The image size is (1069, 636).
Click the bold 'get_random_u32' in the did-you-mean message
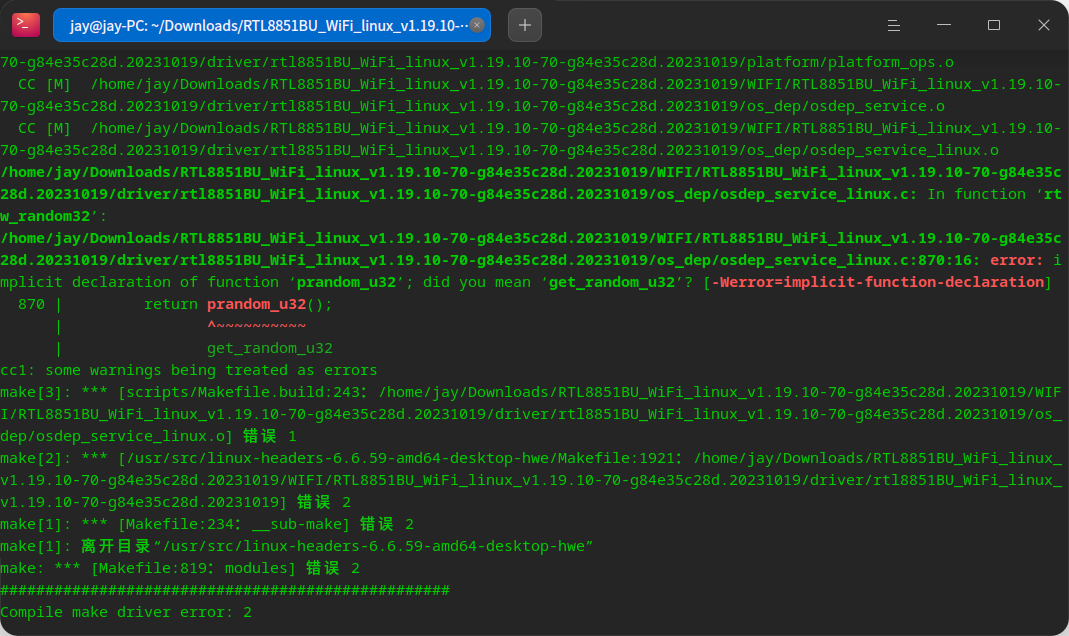(612, 282)
